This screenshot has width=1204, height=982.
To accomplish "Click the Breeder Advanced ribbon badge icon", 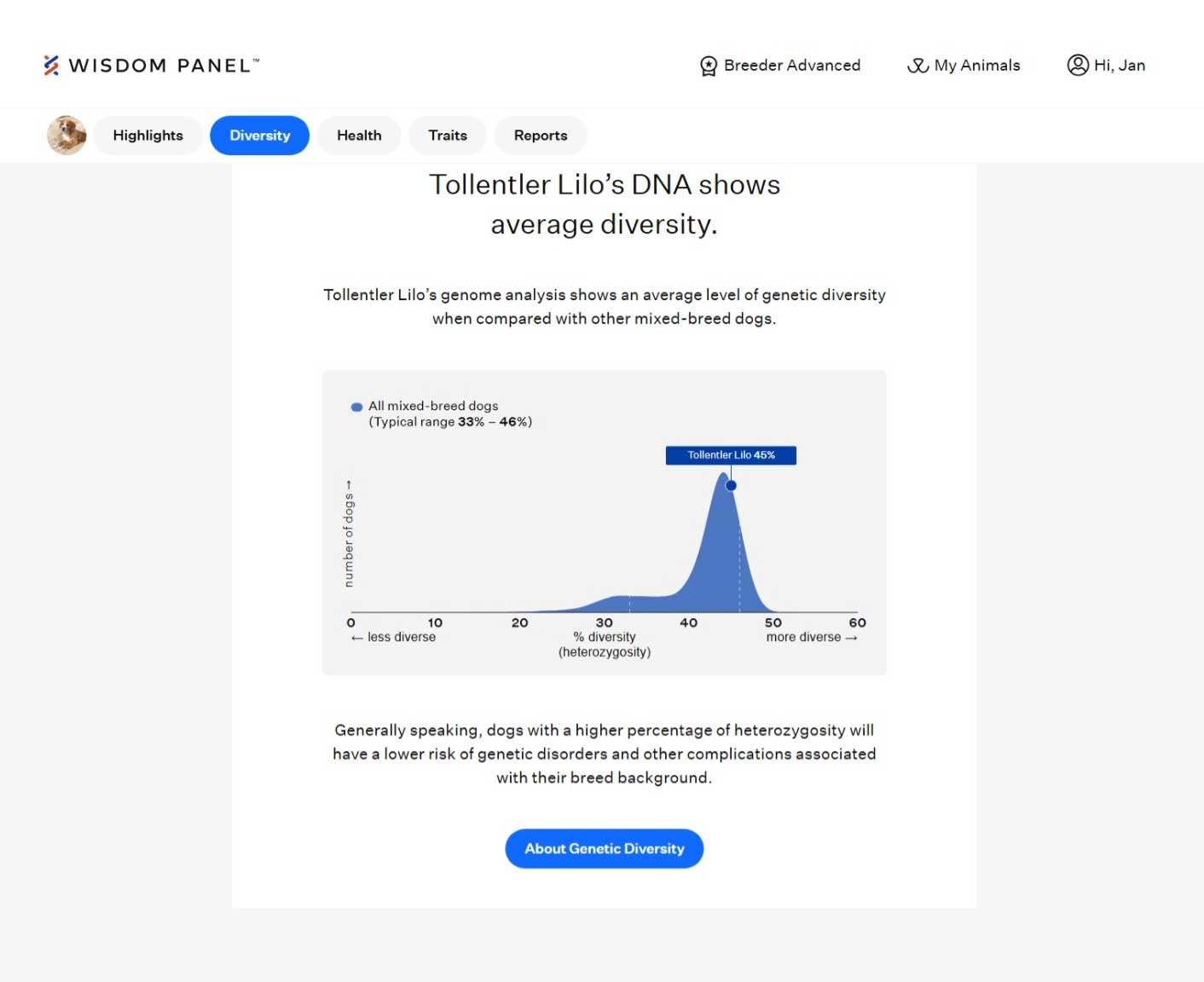I will (x=708, y=66).
